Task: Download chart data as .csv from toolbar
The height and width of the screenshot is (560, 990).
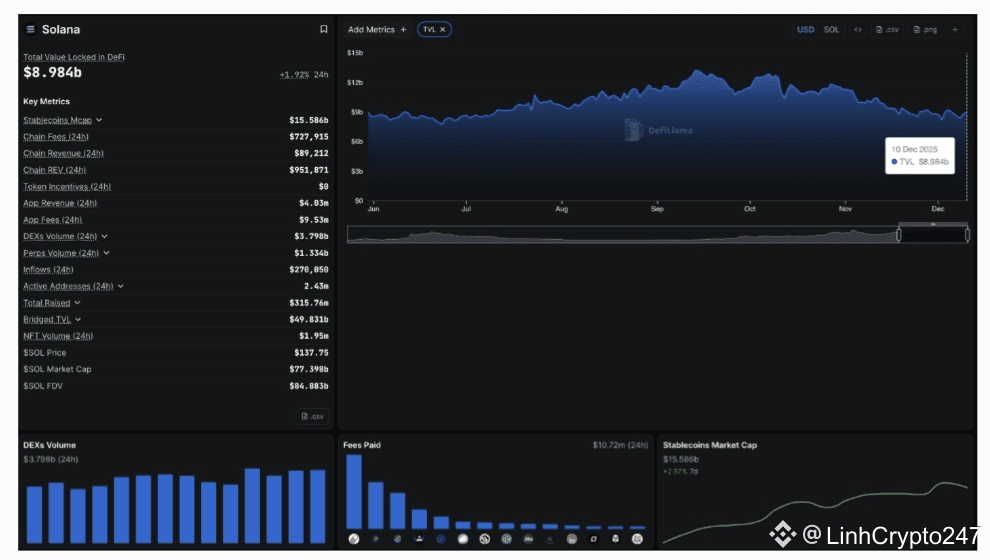Action: tap(887, 30)
